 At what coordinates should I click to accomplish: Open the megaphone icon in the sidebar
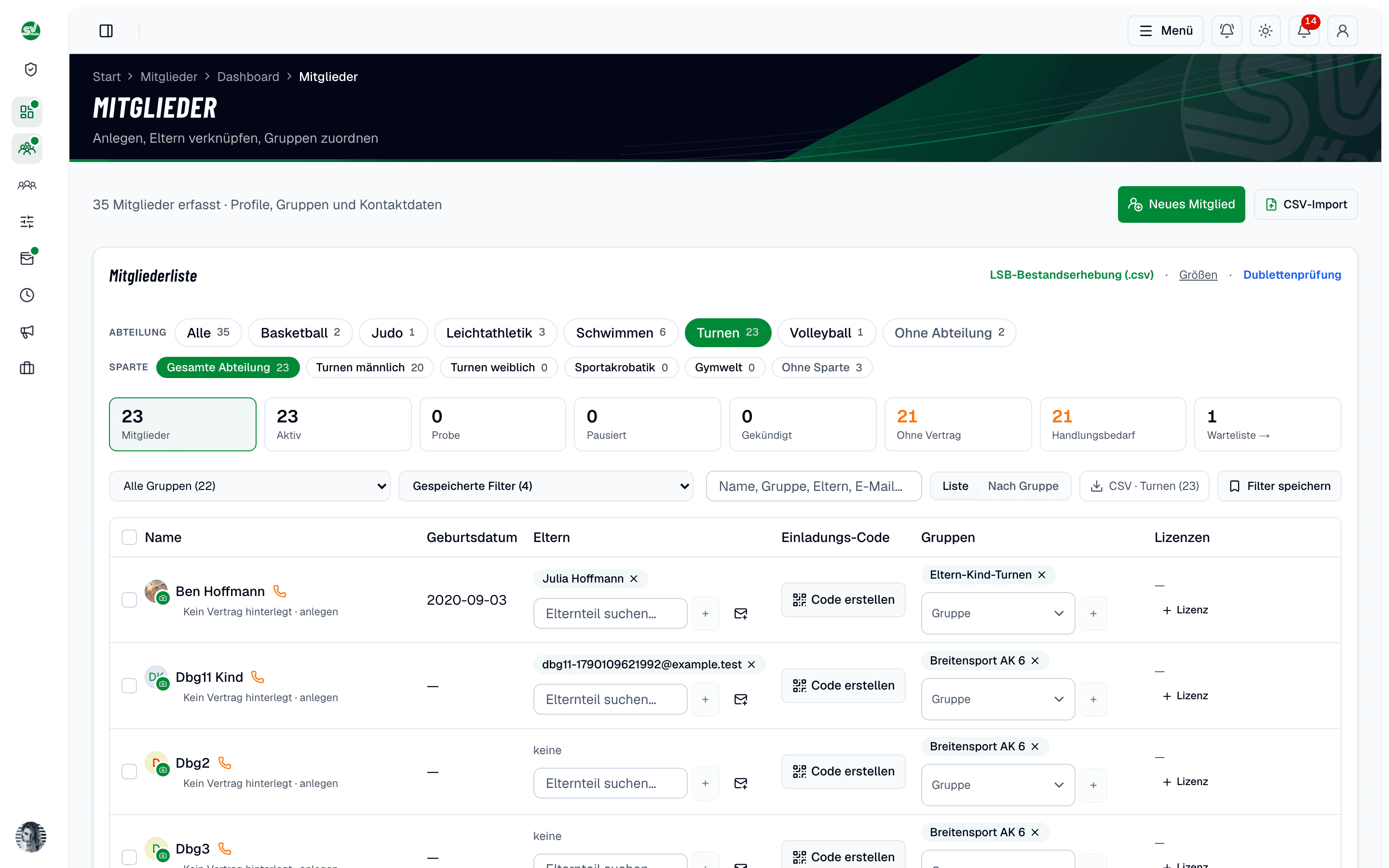point(27,332)
